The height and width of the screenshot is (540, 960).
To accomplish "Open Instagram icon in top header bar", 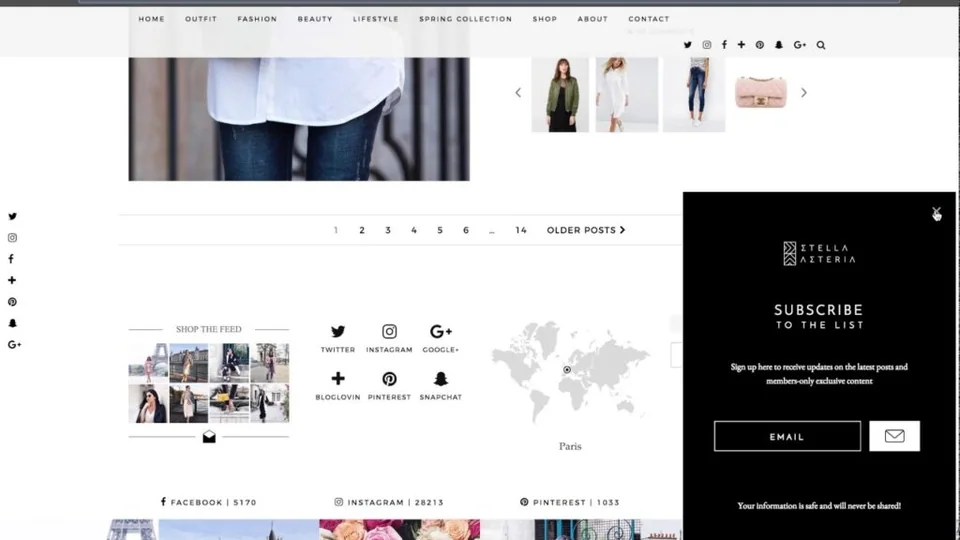I will click(x=707, y=45).
